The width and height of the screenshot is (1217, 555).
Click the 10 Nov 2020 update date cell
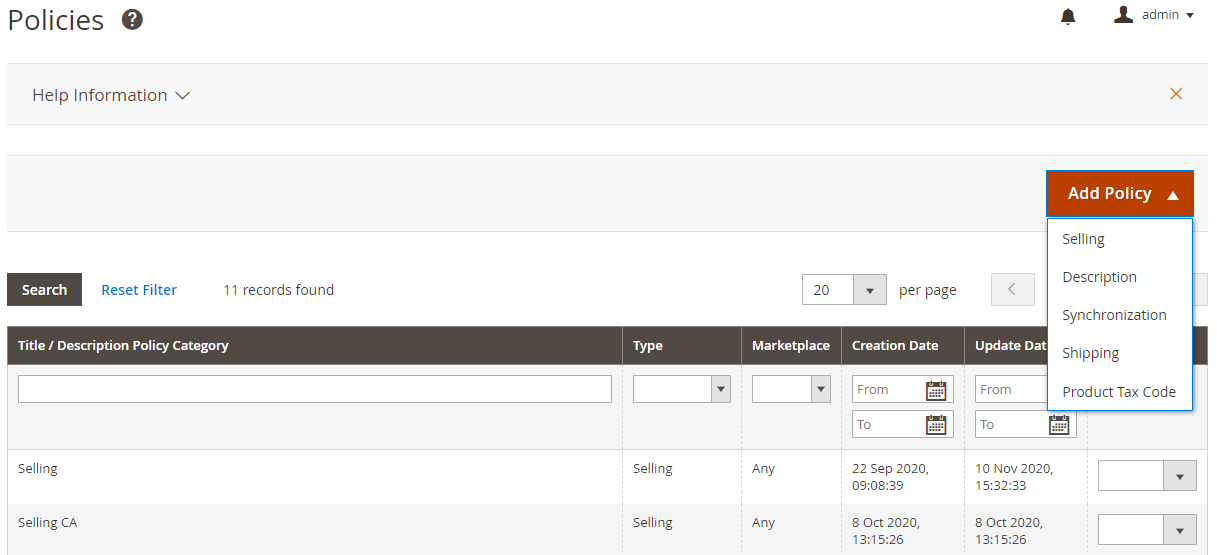click(x=1014, y=477)
